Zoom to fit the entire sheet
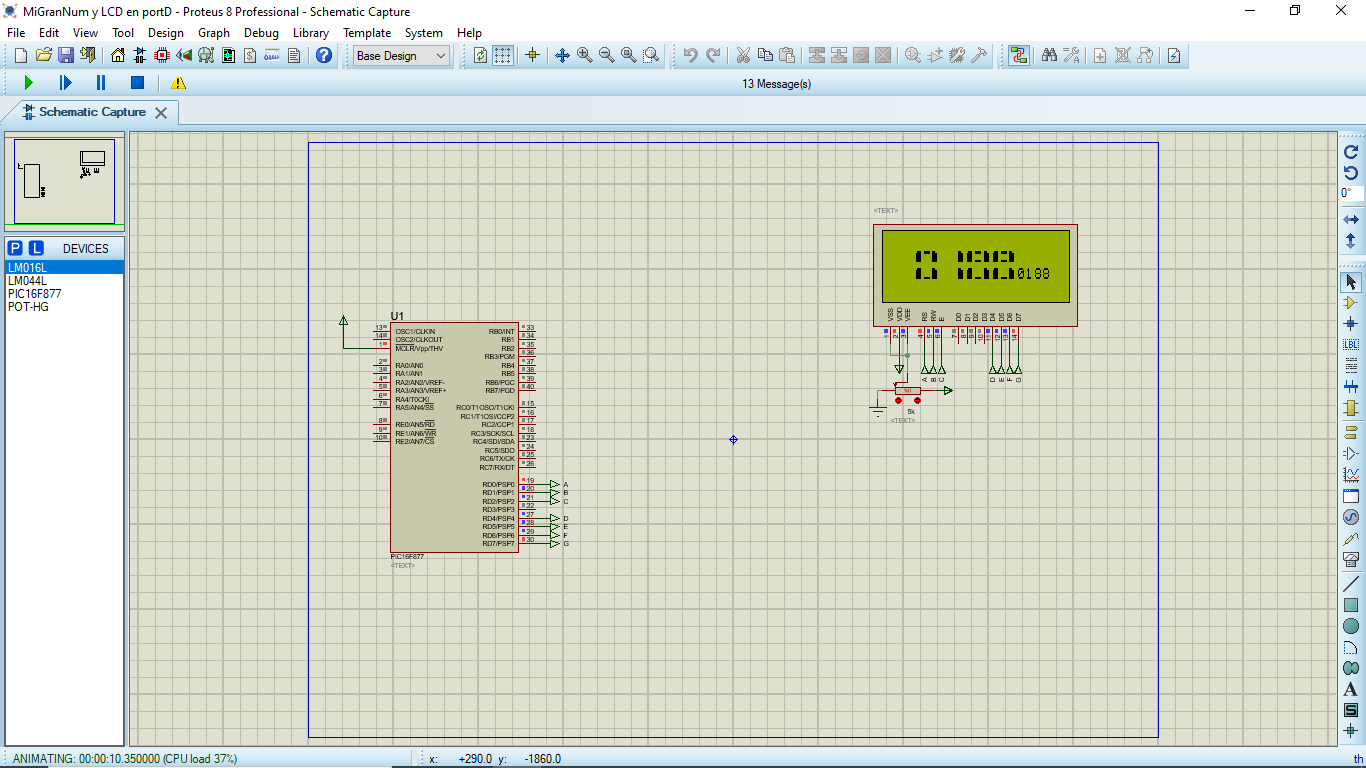The width and height of the screenshot is (1366, 768). point(628,56)
